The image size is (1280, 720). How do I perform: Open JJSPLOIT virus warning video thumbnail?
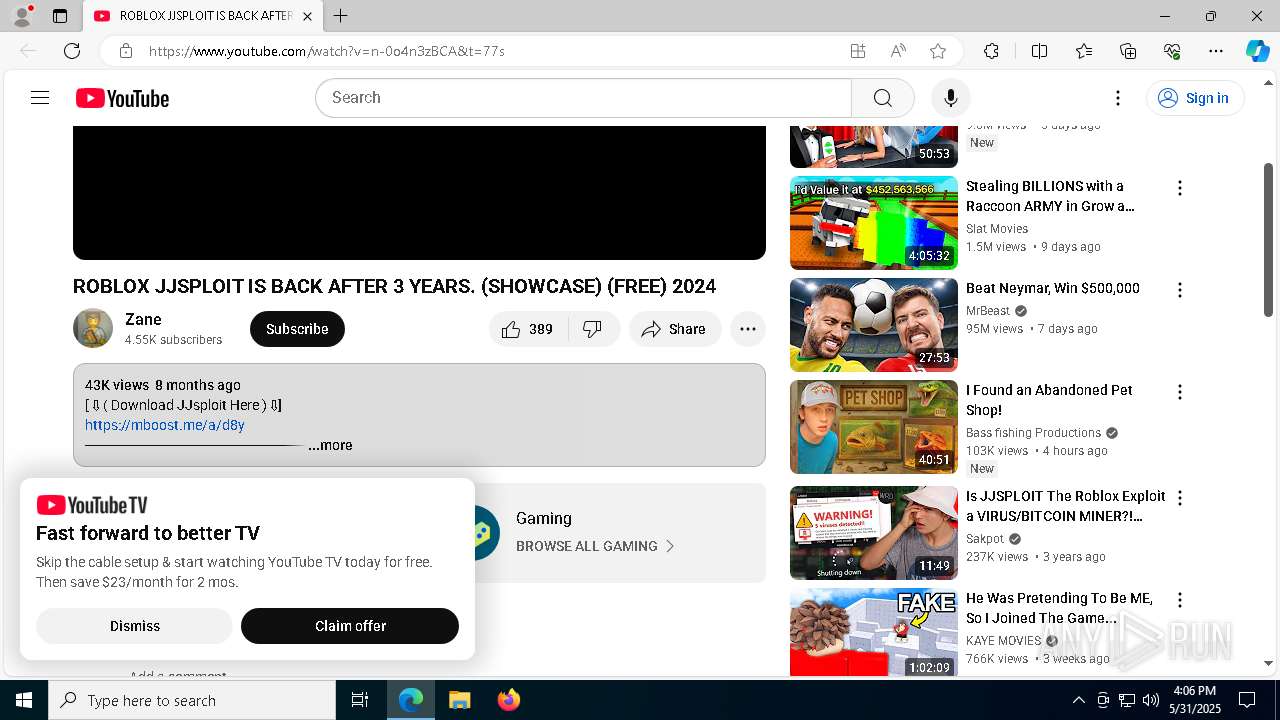pyautogui.click(x=874, y=533)
